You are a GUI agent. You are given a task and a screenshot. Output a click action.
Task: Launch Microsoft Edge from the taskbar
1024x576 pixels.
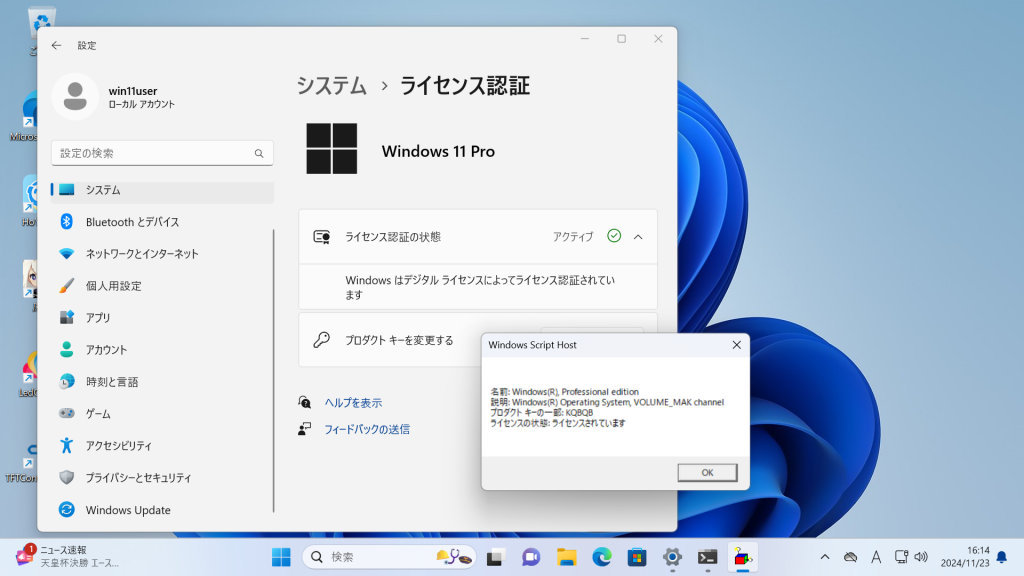click(601, 557)
